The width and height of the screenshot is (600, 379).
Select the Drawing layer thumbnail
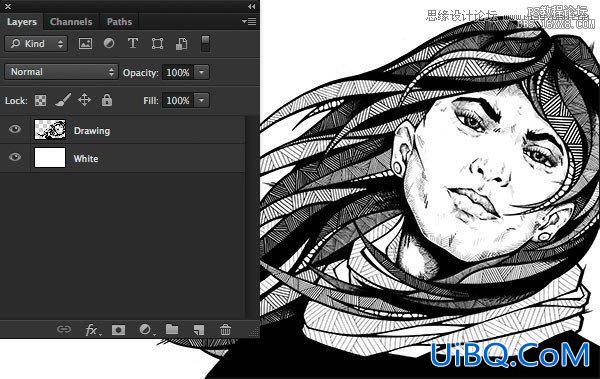(50, 129)
